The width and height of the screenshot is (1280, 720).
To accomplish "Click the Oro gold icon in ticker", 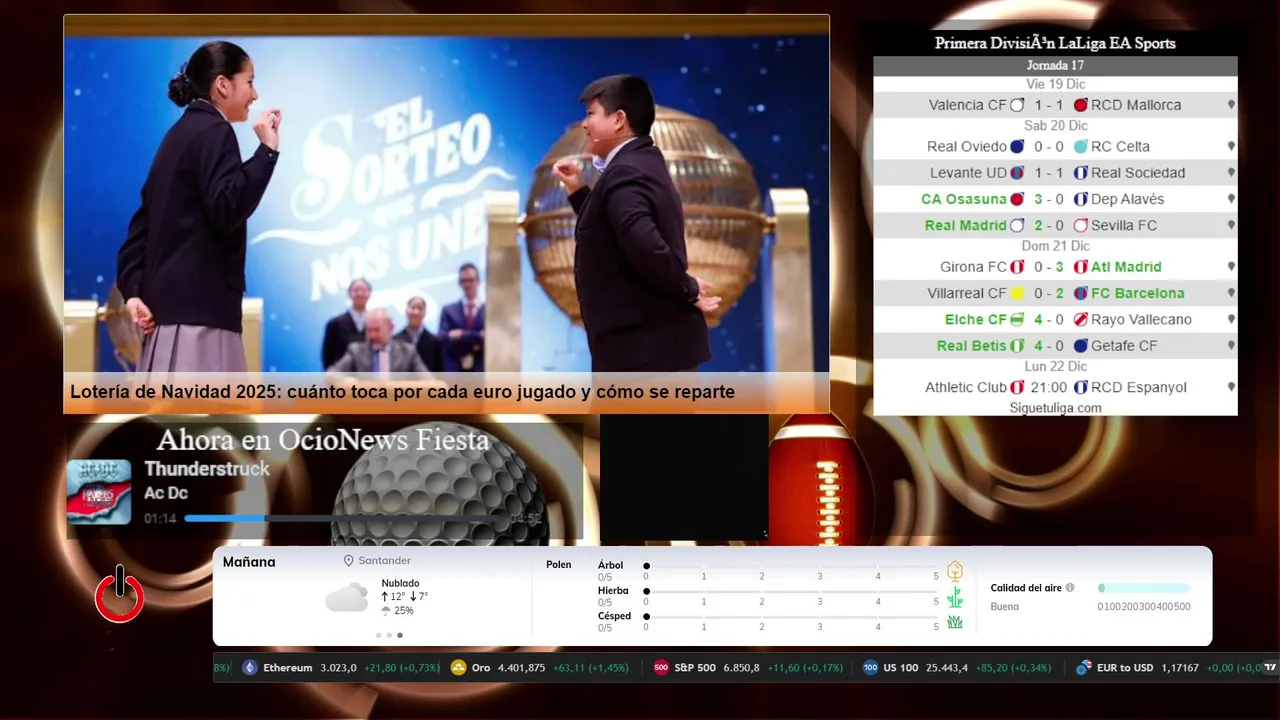I will (x=458, y=668).
